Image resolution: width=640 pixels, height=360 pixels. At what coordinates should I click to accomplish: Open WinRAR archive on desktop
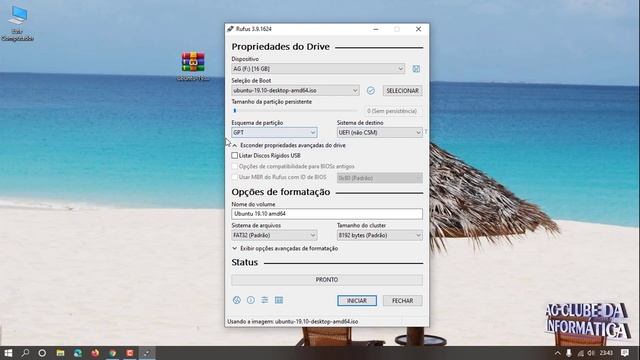click(x=193, y=66)
